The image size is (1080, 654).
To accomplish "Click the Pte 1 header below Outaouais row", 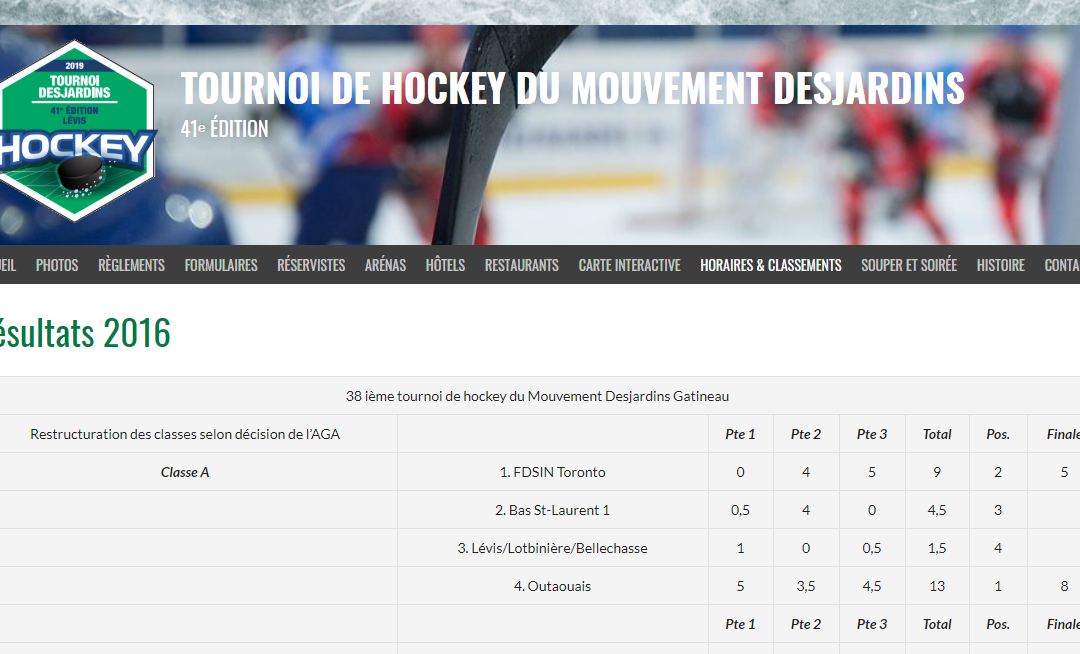I will pos(740,624).
